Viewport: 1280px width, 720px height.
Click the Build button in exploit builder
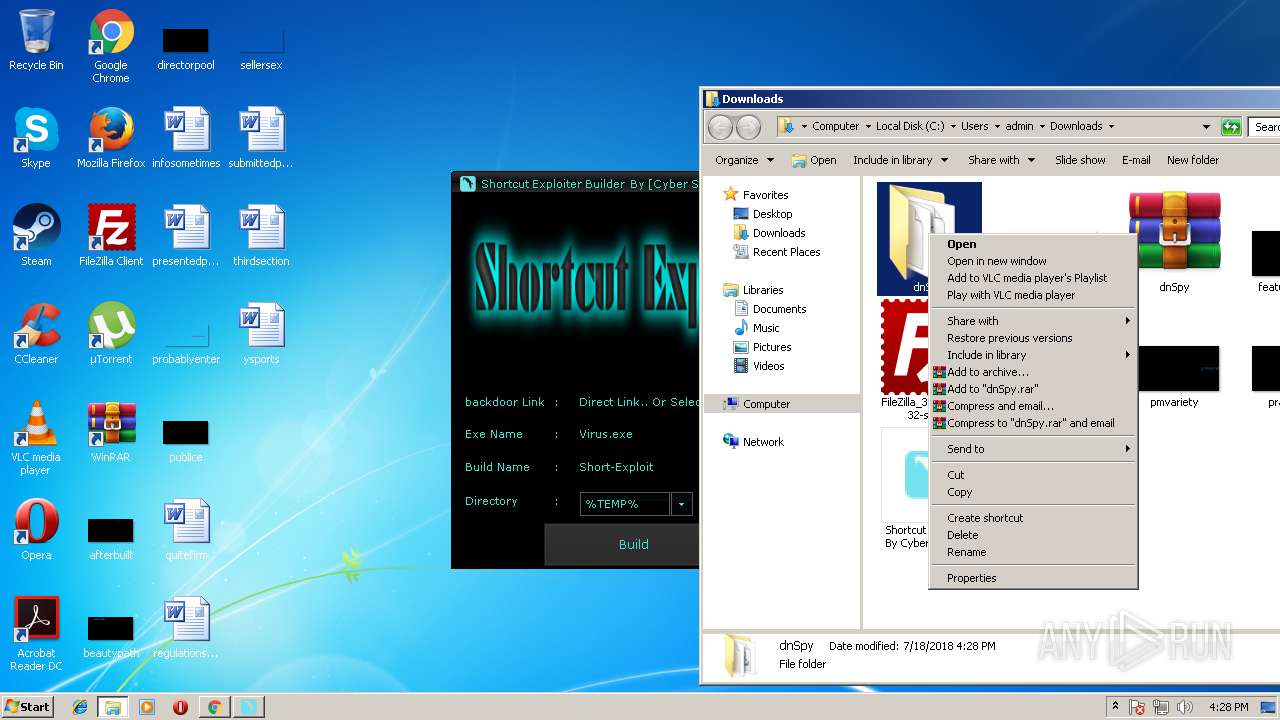(x=622, y=545)
